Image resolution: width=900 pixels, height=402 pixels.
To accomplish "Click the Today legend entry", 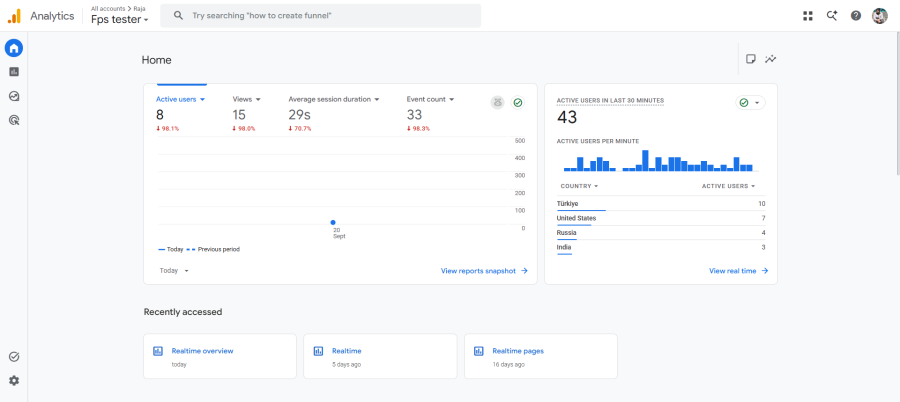I will coord(170,250).
